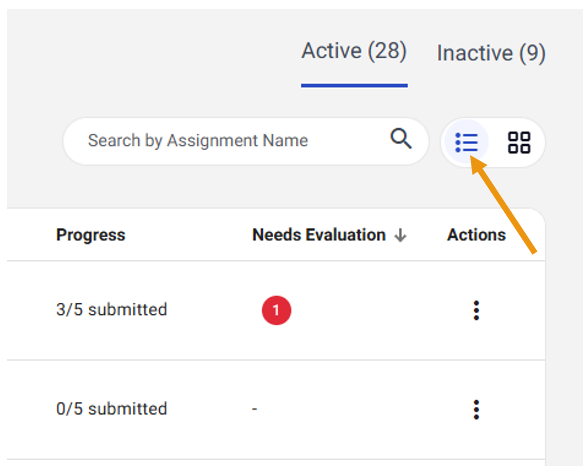The width and height of the screenshot is (587, 467).
Task: Focus the Search by Assignment Name field
Action: pyautogui.click(x=246, y=141)
